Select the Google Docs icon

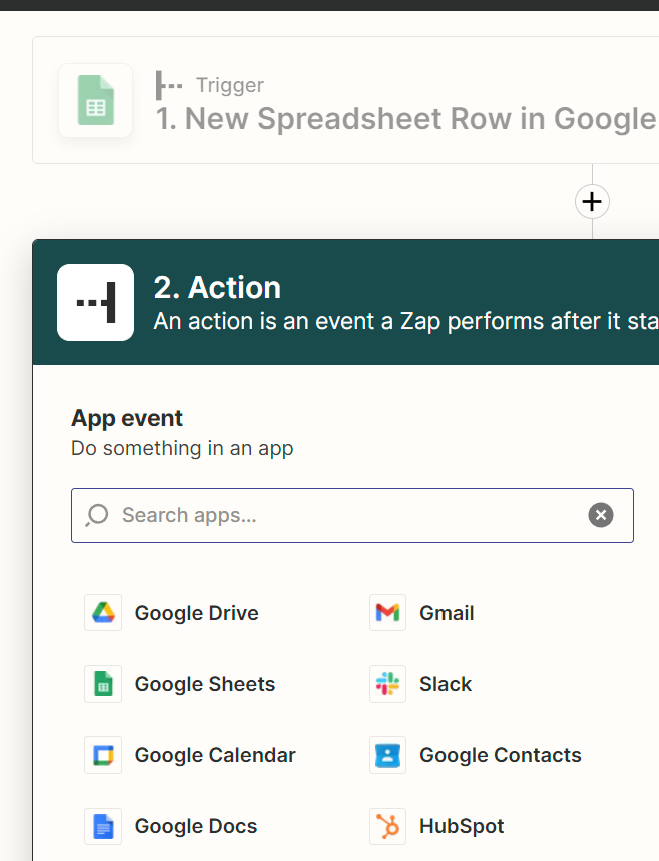pyautogui.click(x=102, y=826)
